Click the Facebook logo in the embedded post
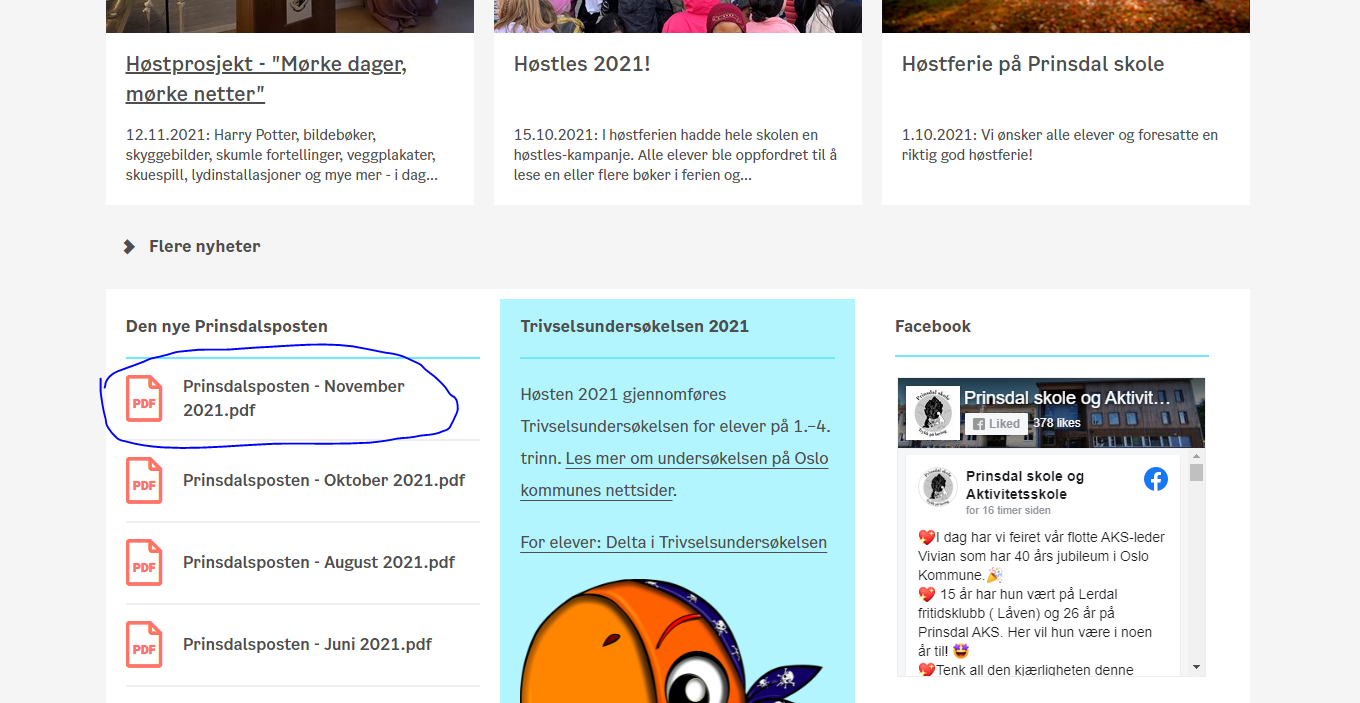This screenshot has width=1360, height=703. click(x=1156, y=479)
